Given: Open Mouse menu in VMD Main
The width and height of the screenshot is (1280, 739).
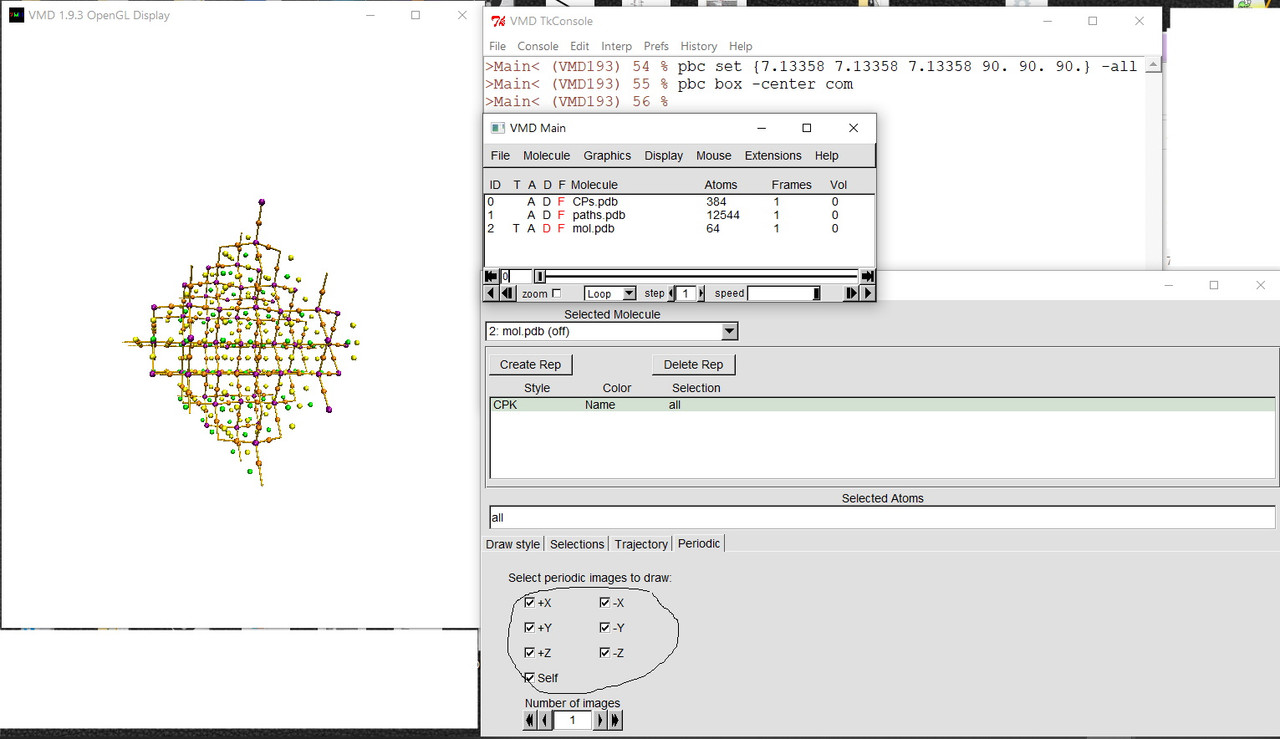Looking at the screenshot, I should 714,155.
